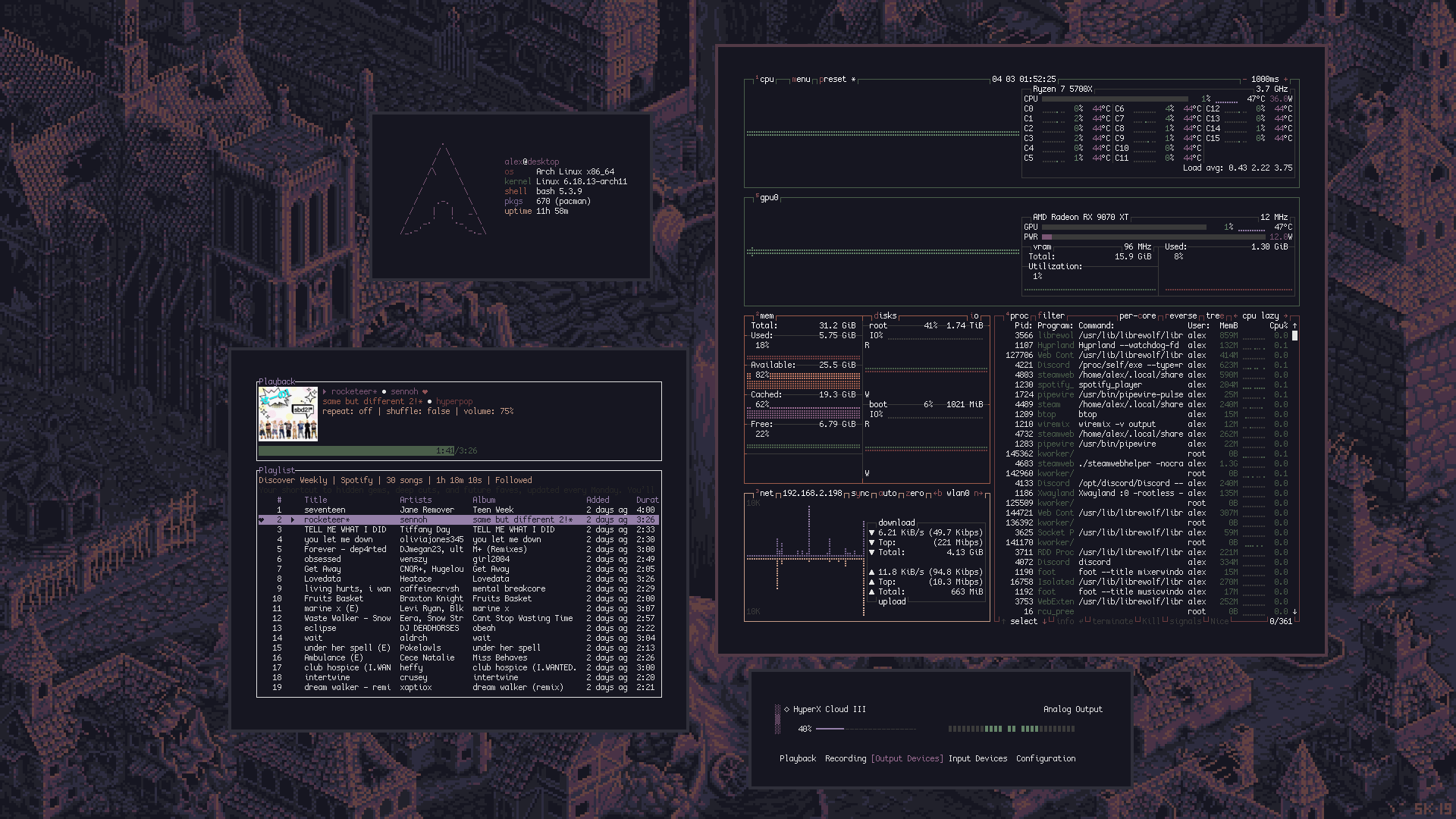1456x819 pixels.
Task: Click the play triangle beside rocketeer* in Playback
Action: point(325,392)
